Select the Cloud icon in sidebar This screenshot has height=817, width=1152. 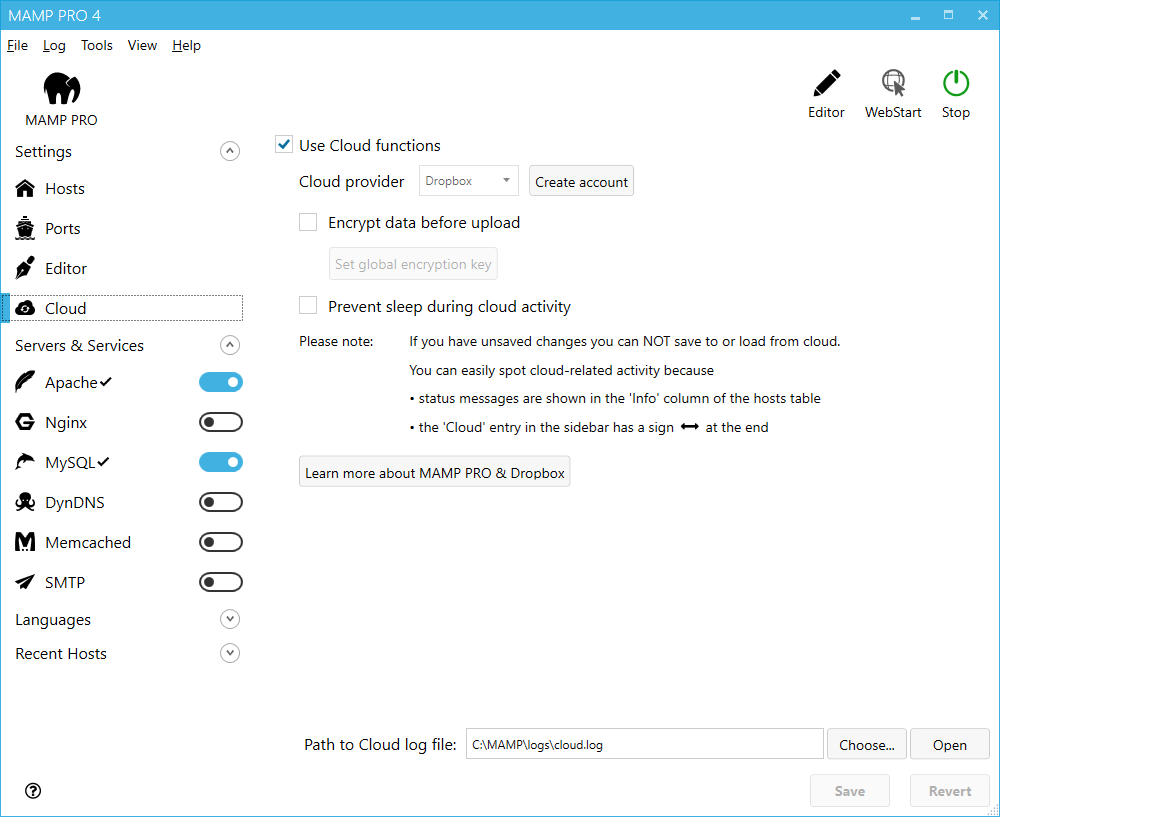click(x=25, y=309)
